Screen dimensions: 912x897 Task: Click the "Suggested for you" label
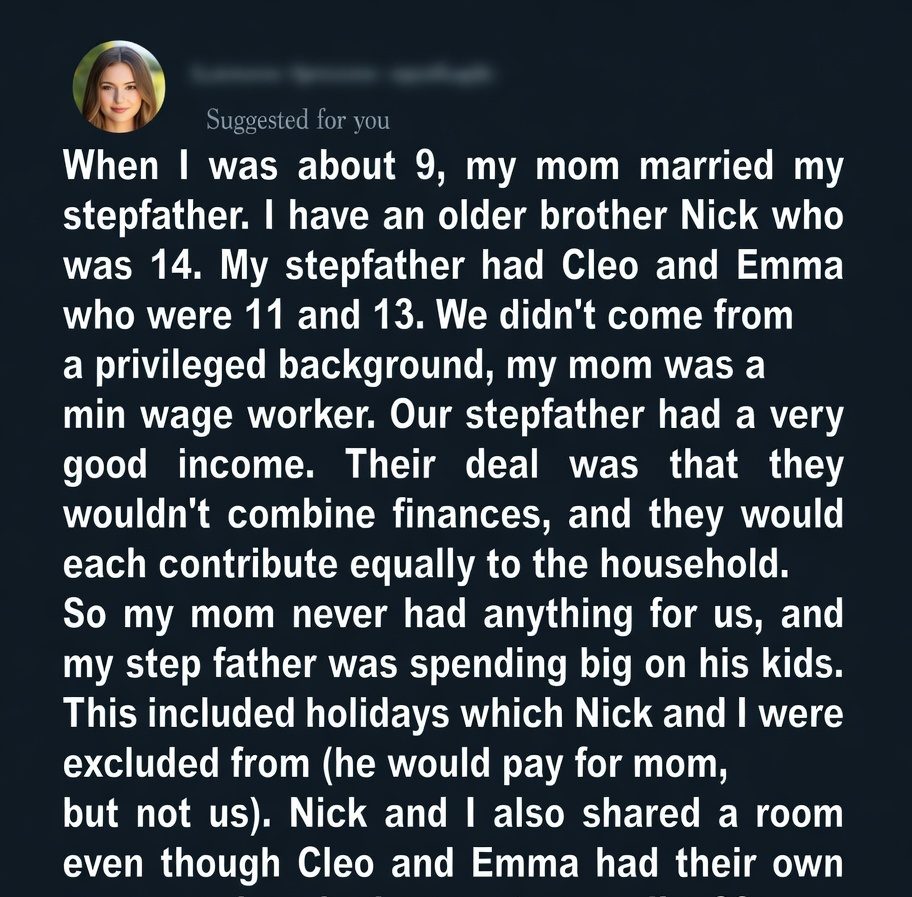click(x=297, y=121)
